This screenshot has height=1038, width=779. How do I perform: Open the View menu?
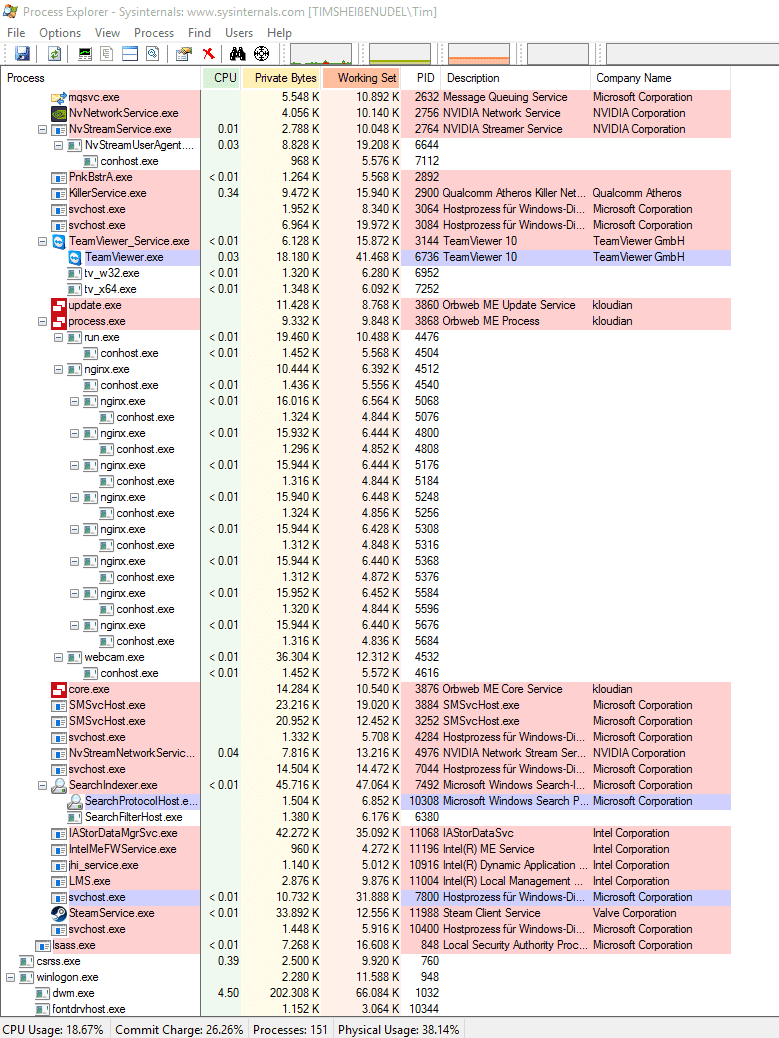[107, 32]
